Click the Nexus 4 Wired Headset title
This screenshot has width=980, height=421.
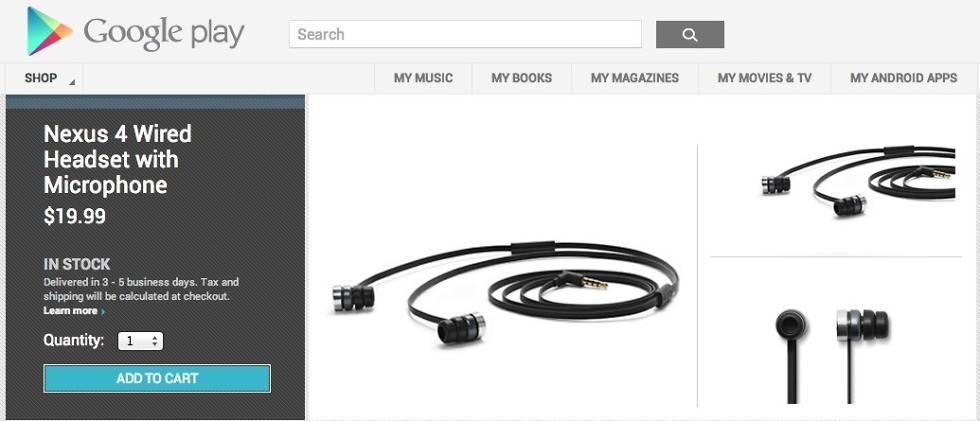tap(118, 159)
